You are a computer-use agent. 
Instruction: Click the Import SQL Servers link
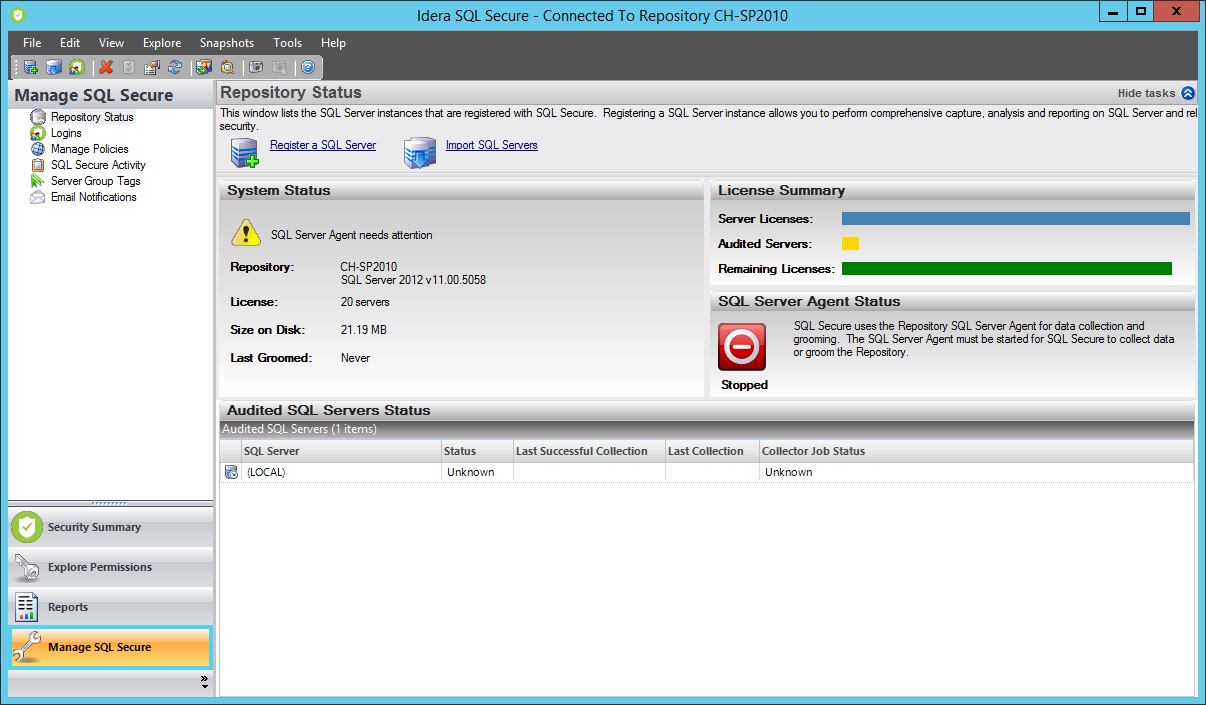[x=492, y=145]
